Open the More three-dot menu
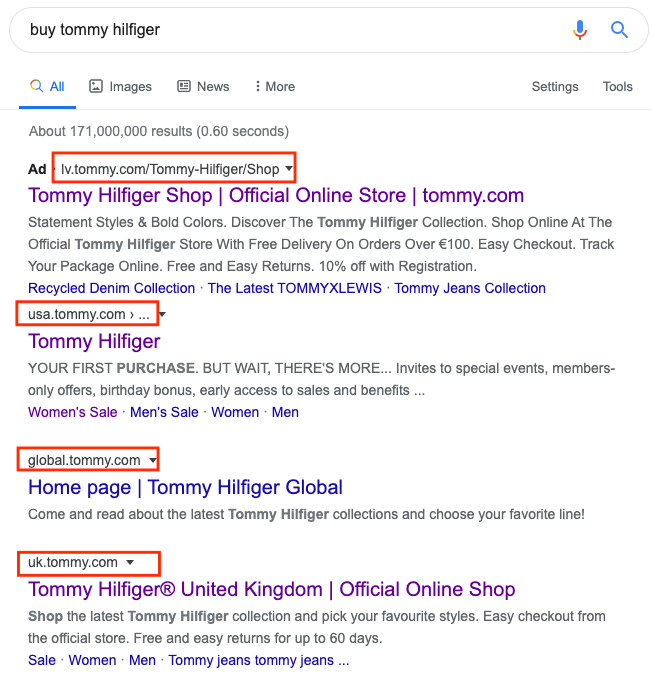This screenshot has width=652, height=680. tap(275, 86)
